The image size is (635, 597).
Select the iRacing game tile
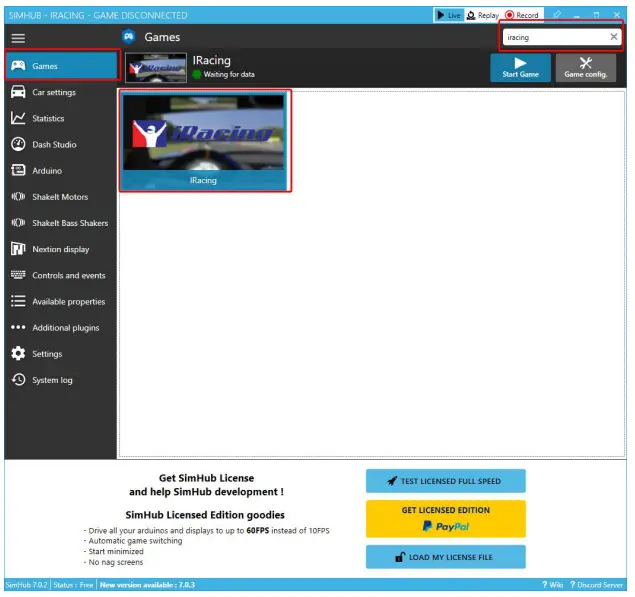(x=205, y=141)
